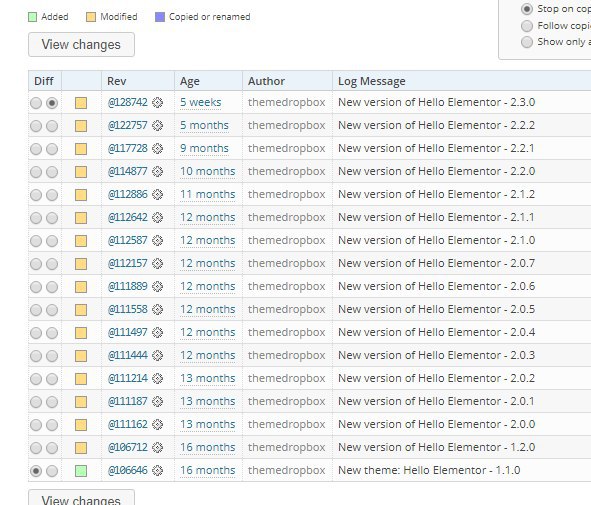Select the Follow copies radio option
Screen dimensions: 591x505
click(527, 26)
